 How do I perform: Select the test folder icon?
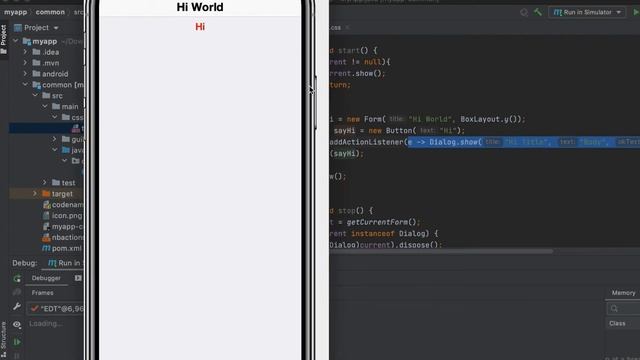(x=56, y=183)
